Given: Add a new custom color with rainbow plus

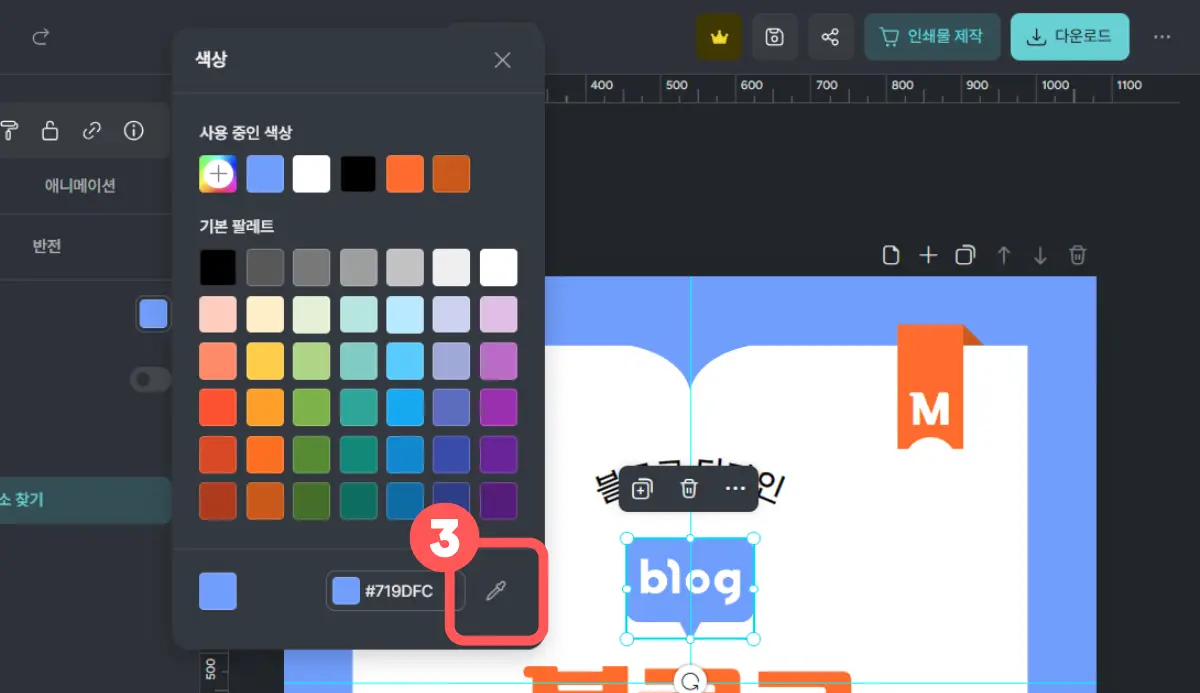Looking at the screenshot, I should [218, 174].
